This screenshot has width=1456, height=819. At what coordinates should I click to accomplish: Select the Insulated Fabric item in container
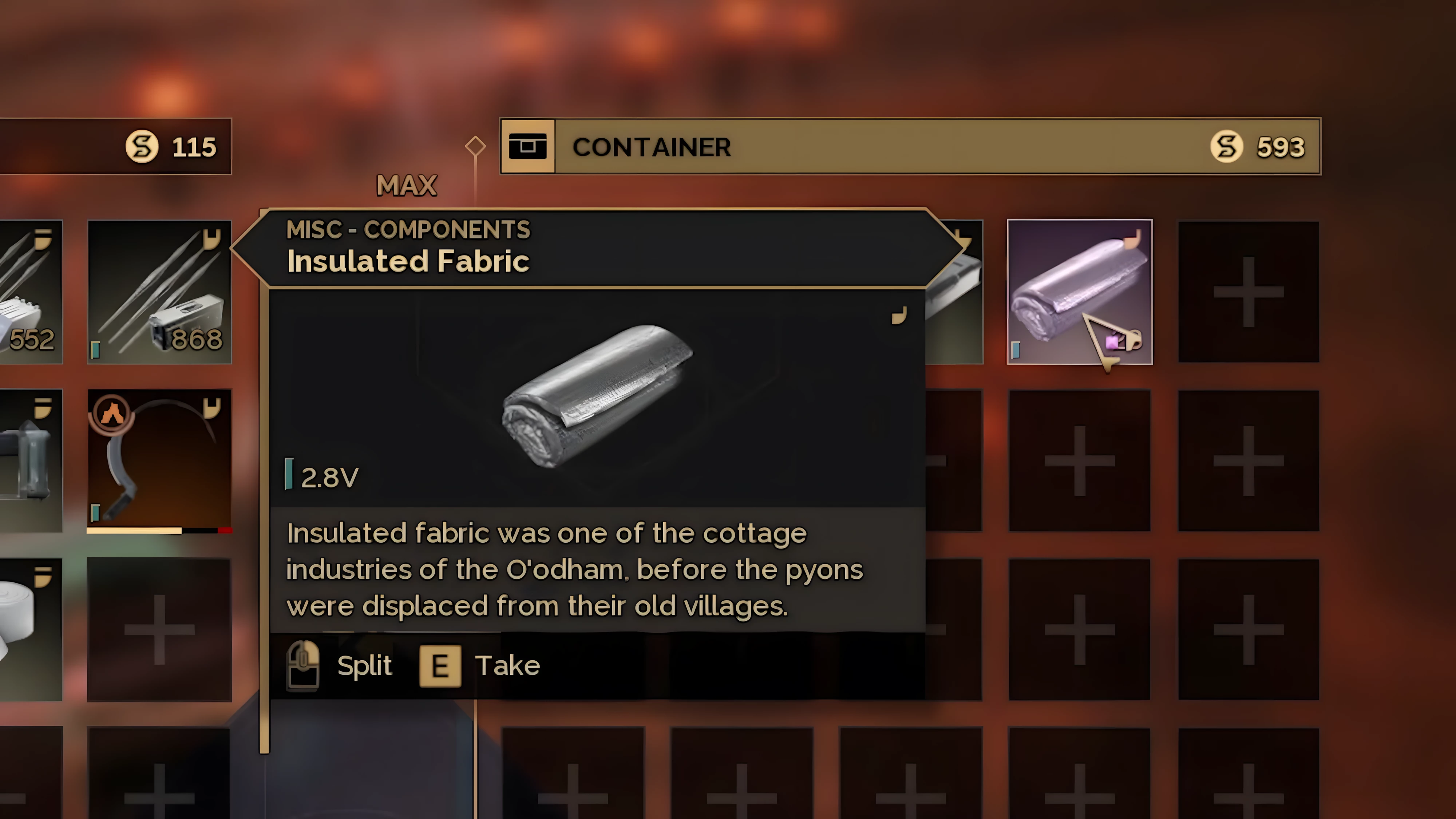[x=1080, y=292]
